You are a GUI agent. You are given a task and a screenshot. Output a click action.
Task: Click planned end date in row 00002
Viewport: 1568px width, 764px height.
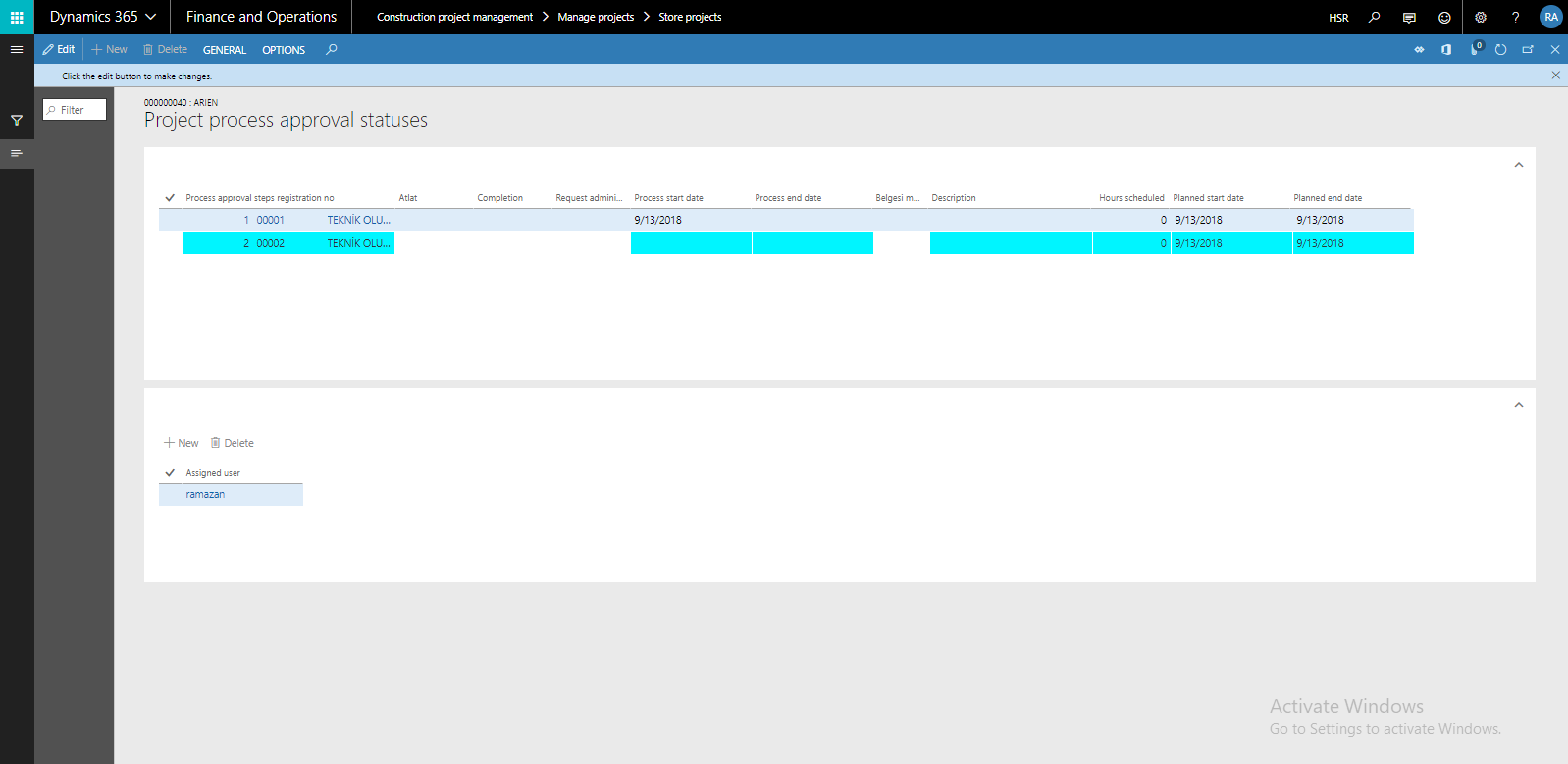pyautogui.click(x=1321, y=243)
